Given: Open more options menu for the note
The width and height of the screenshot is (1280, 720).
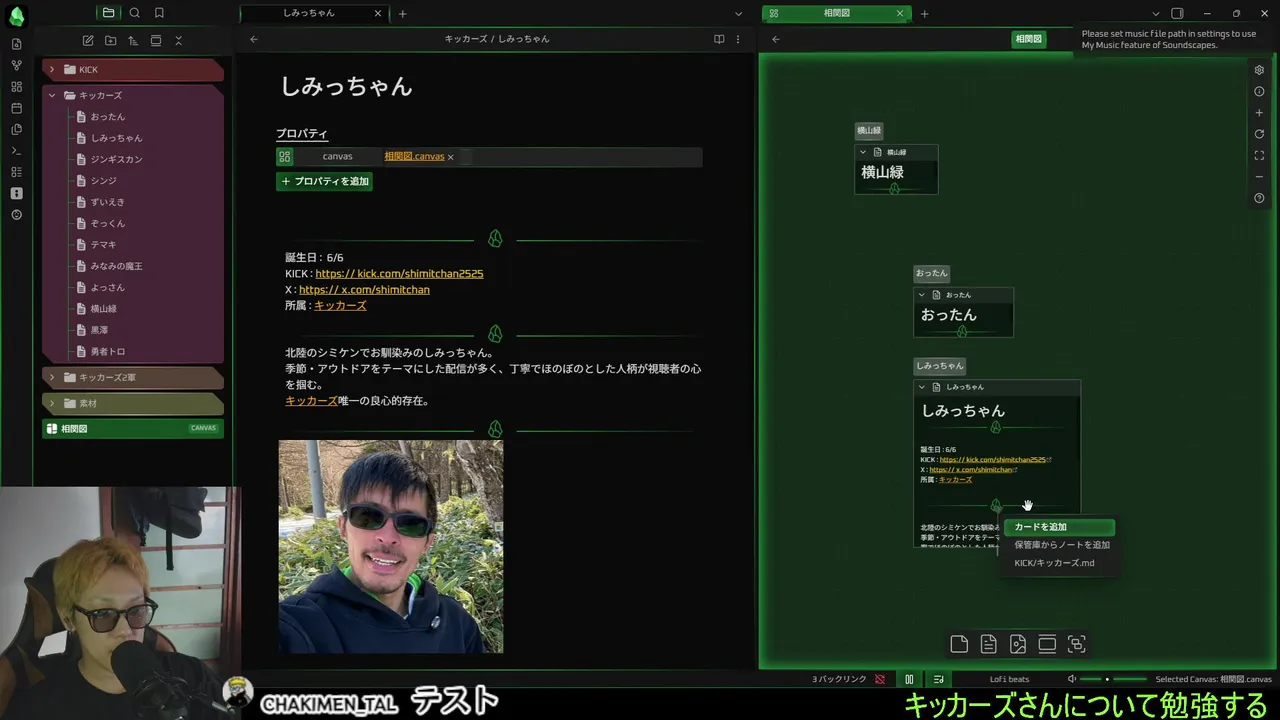Looking at the screenshot, I should coord(738,39).
